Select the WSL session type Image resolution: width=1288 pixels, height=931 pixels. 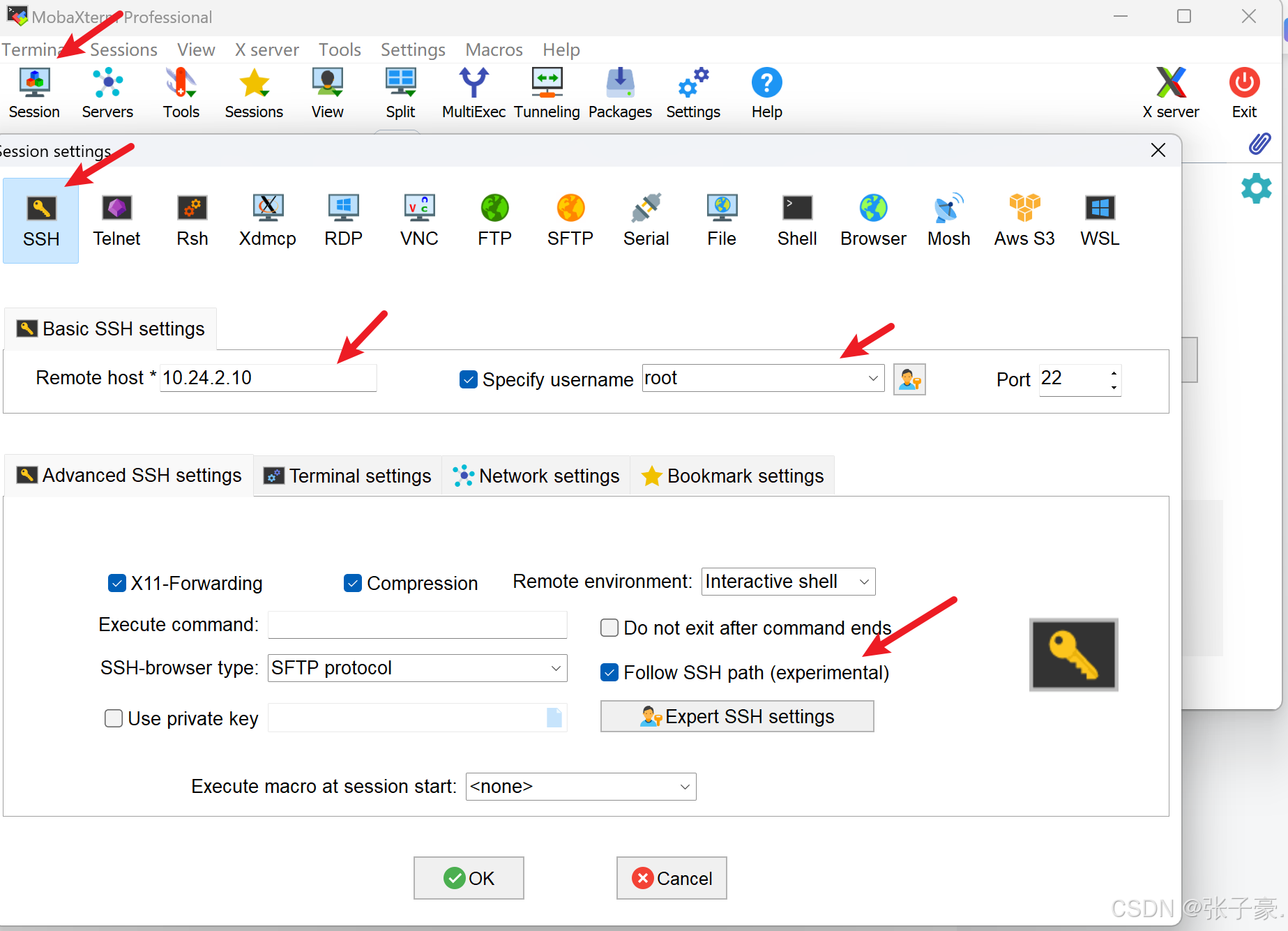(x=1100, y=220)
